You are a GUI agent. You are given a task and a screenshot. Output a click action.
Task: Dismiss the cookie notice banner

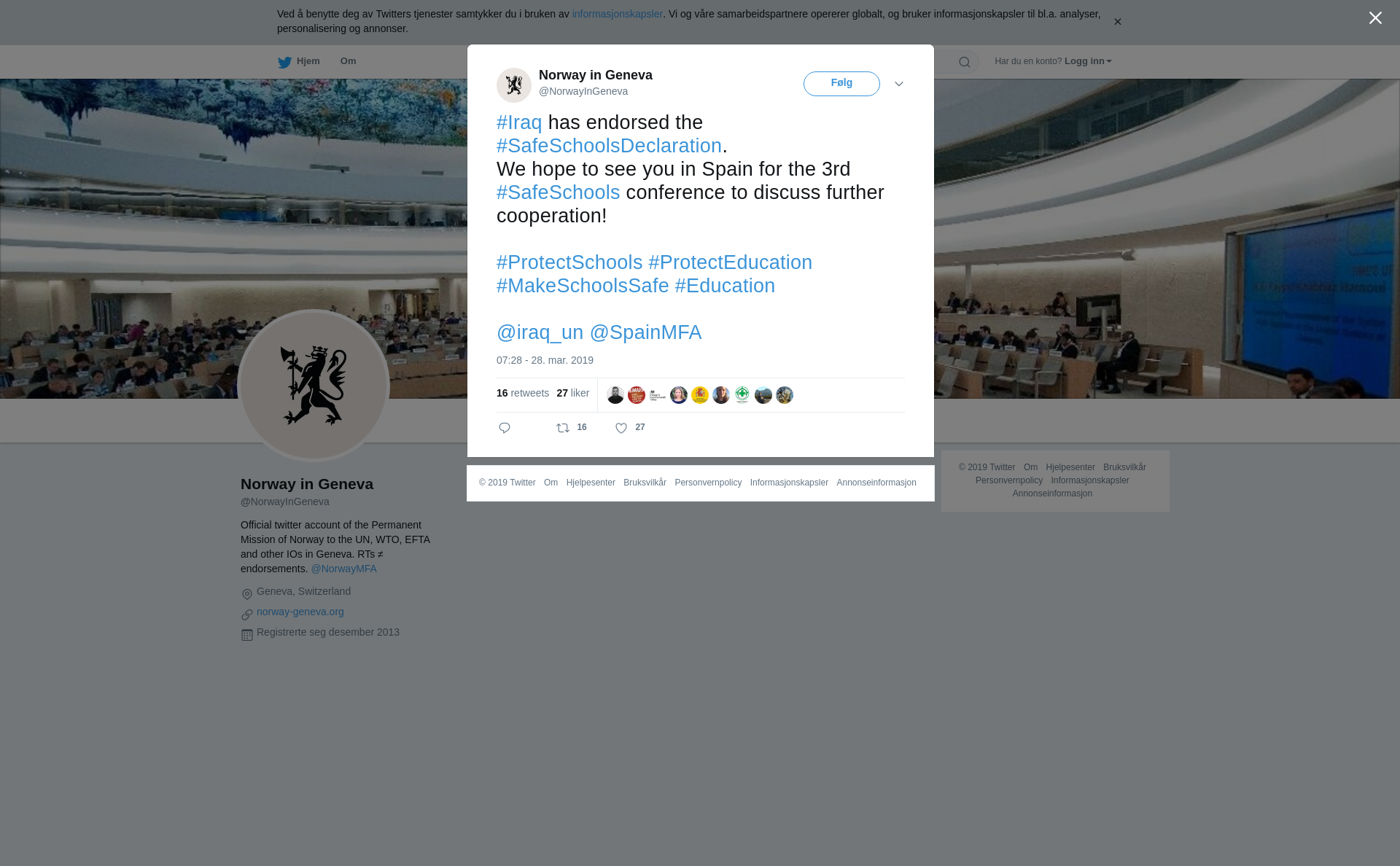point(1117,22)
